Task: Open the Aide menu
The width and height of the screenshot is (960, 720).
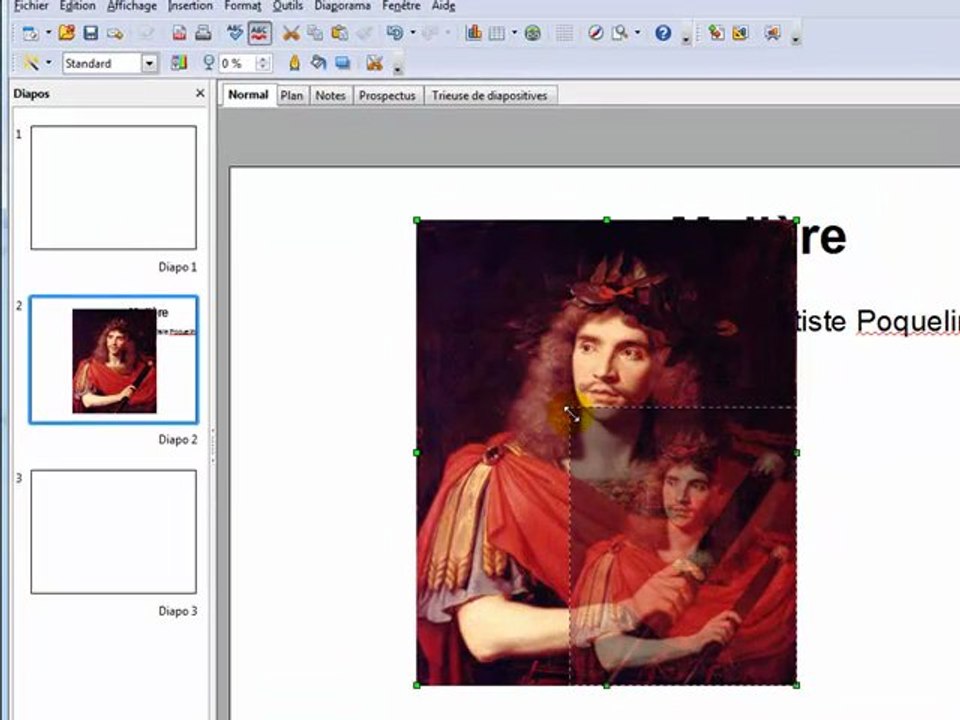Action: pyautogui.click(x=443, y=6)
